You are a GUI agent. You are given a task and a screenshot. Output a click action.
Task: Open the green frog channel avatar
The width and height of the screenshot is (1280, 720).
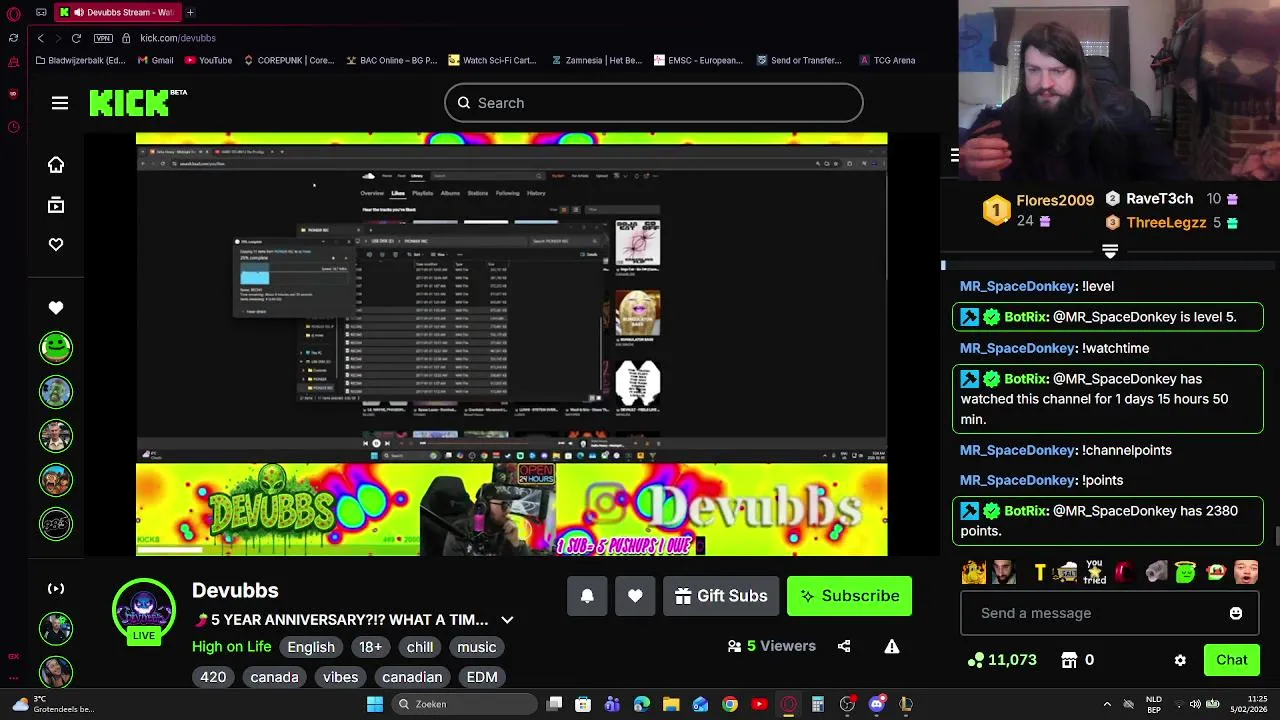tap(56, 347)
